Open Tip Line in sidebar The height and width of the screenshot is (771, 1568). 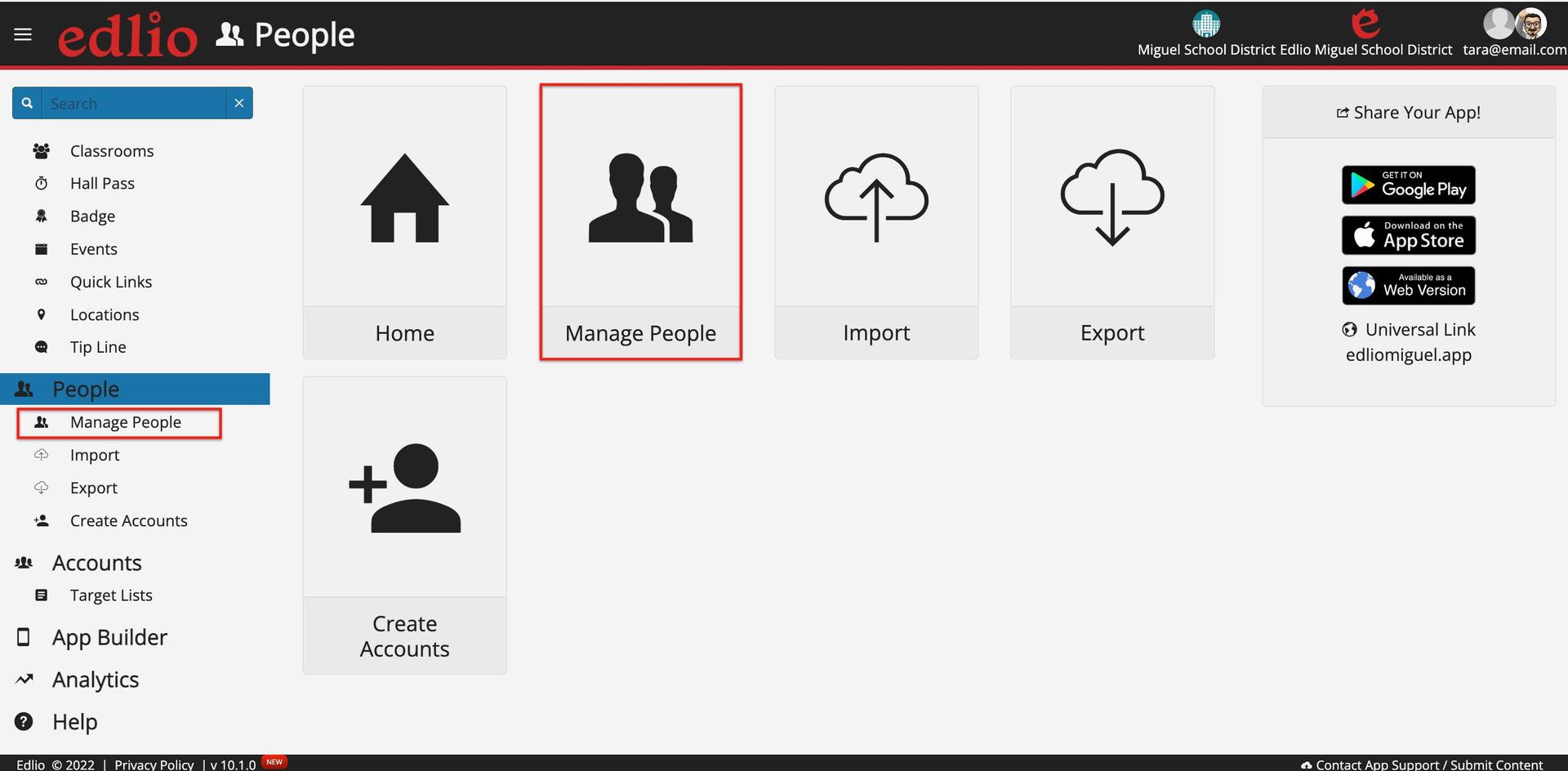pos(98,347)
